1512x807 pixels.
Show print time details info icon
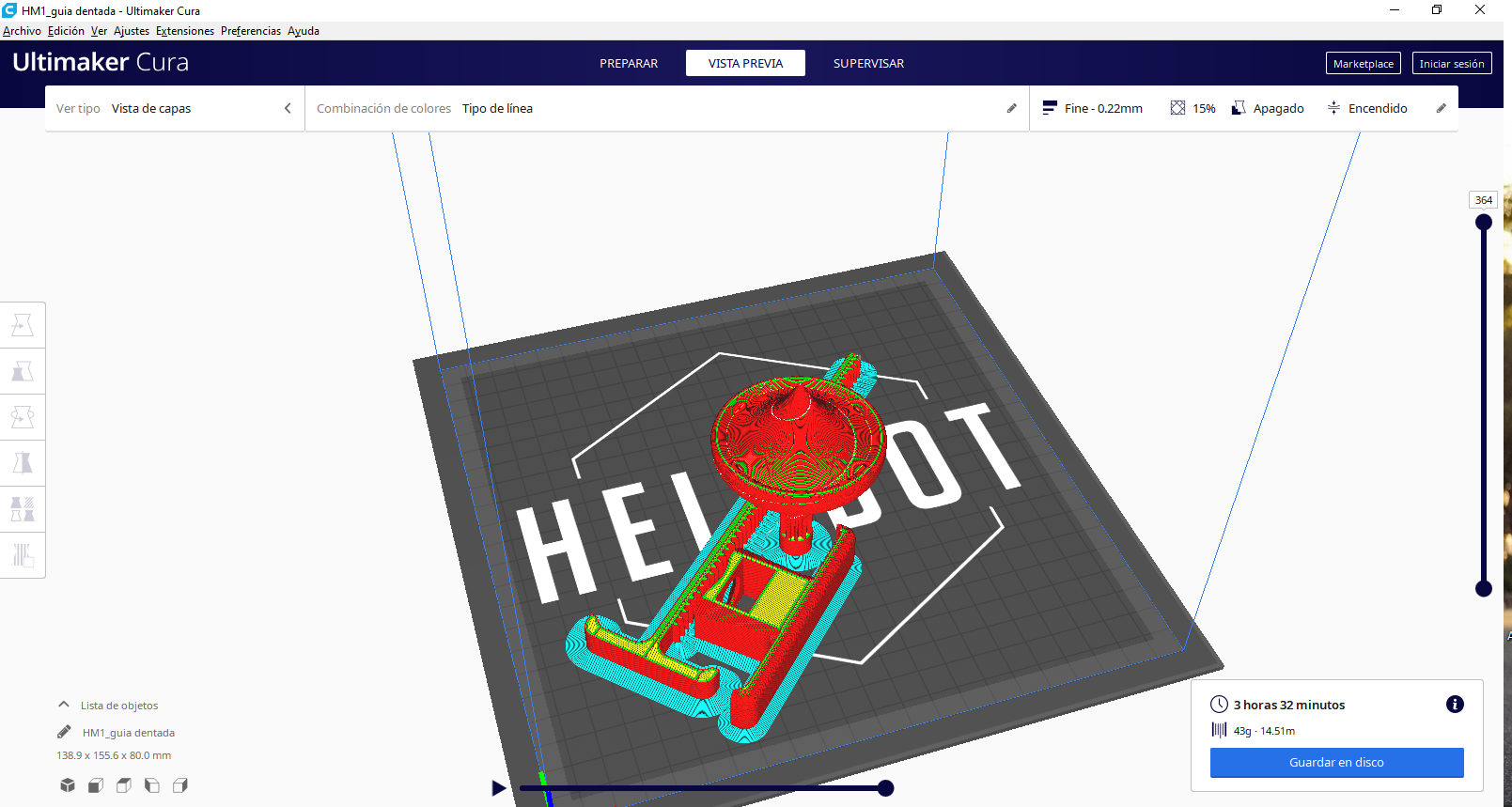pos(1455,705)
